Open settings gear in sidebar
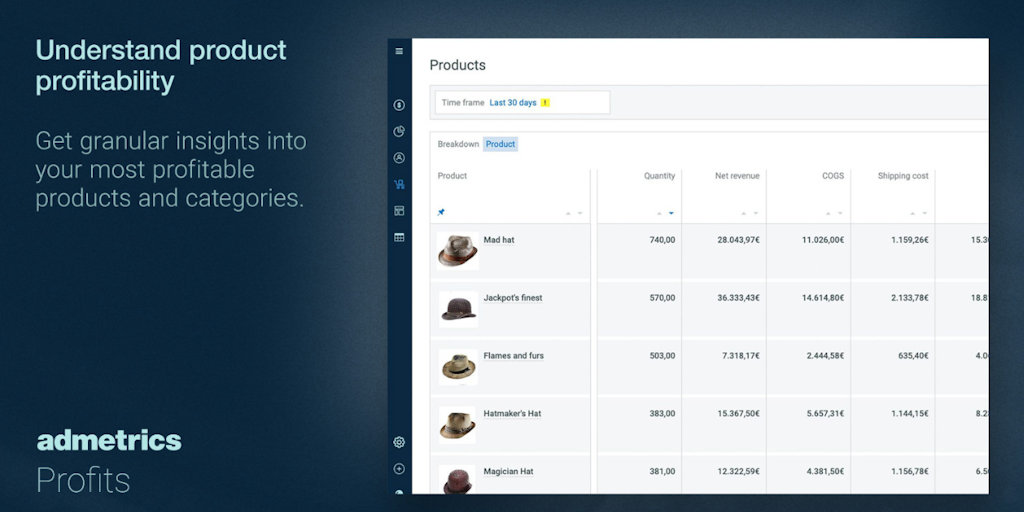Viewport: 1024px width, 512px height. pyautogui.click(x=399, y=442)
